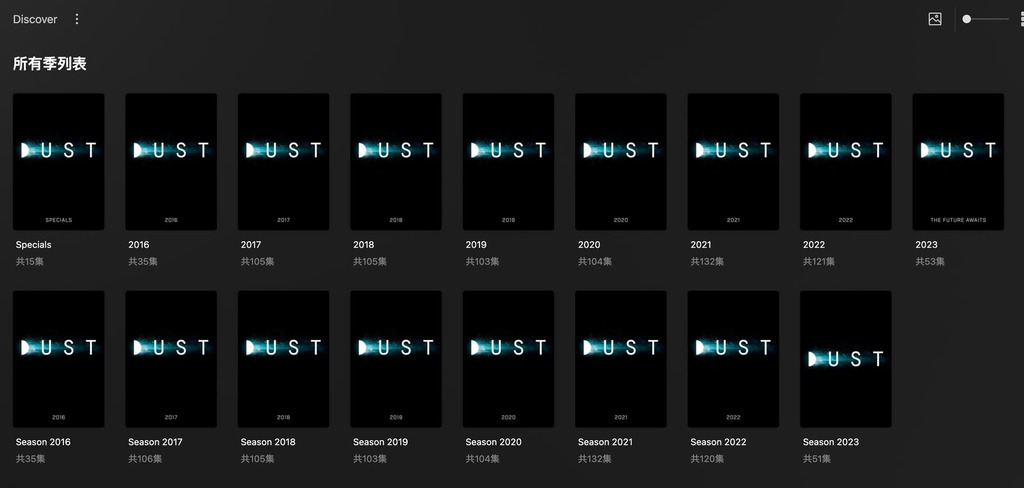
Task: Open the Season 2021 poster
Action: tap(620, 359)
